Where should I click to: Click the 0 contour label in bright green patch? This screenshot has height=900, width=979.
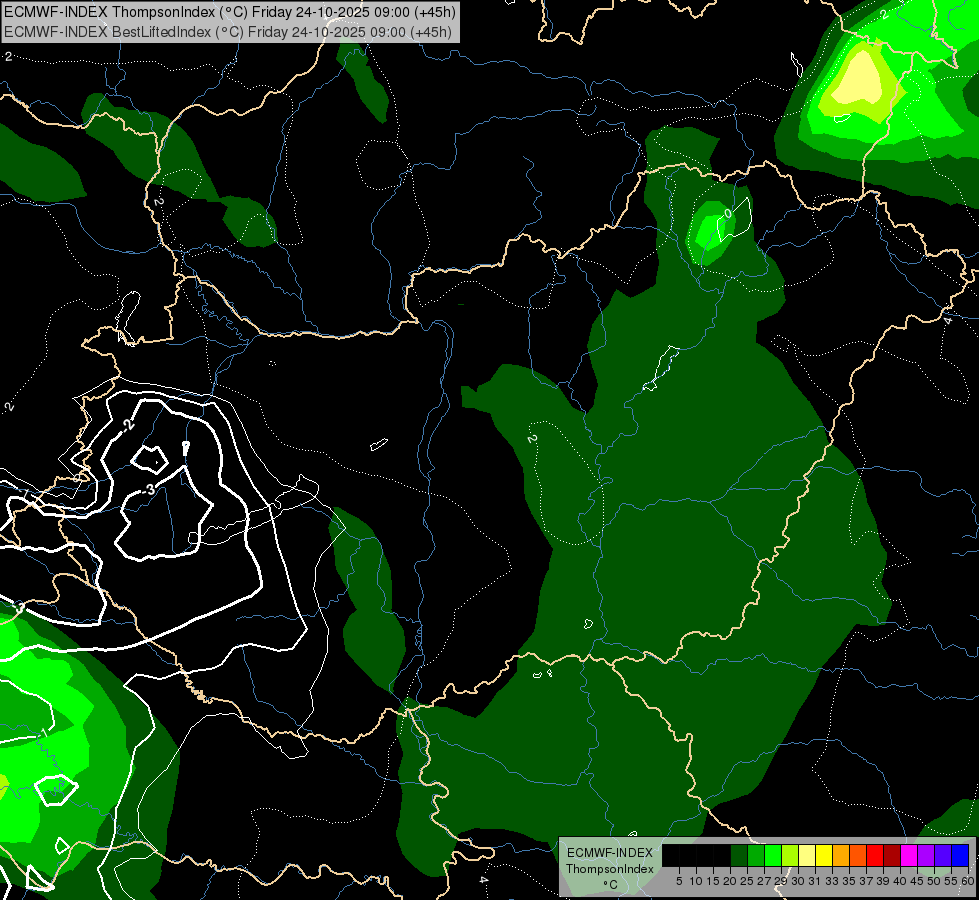(x=728, y=214)
